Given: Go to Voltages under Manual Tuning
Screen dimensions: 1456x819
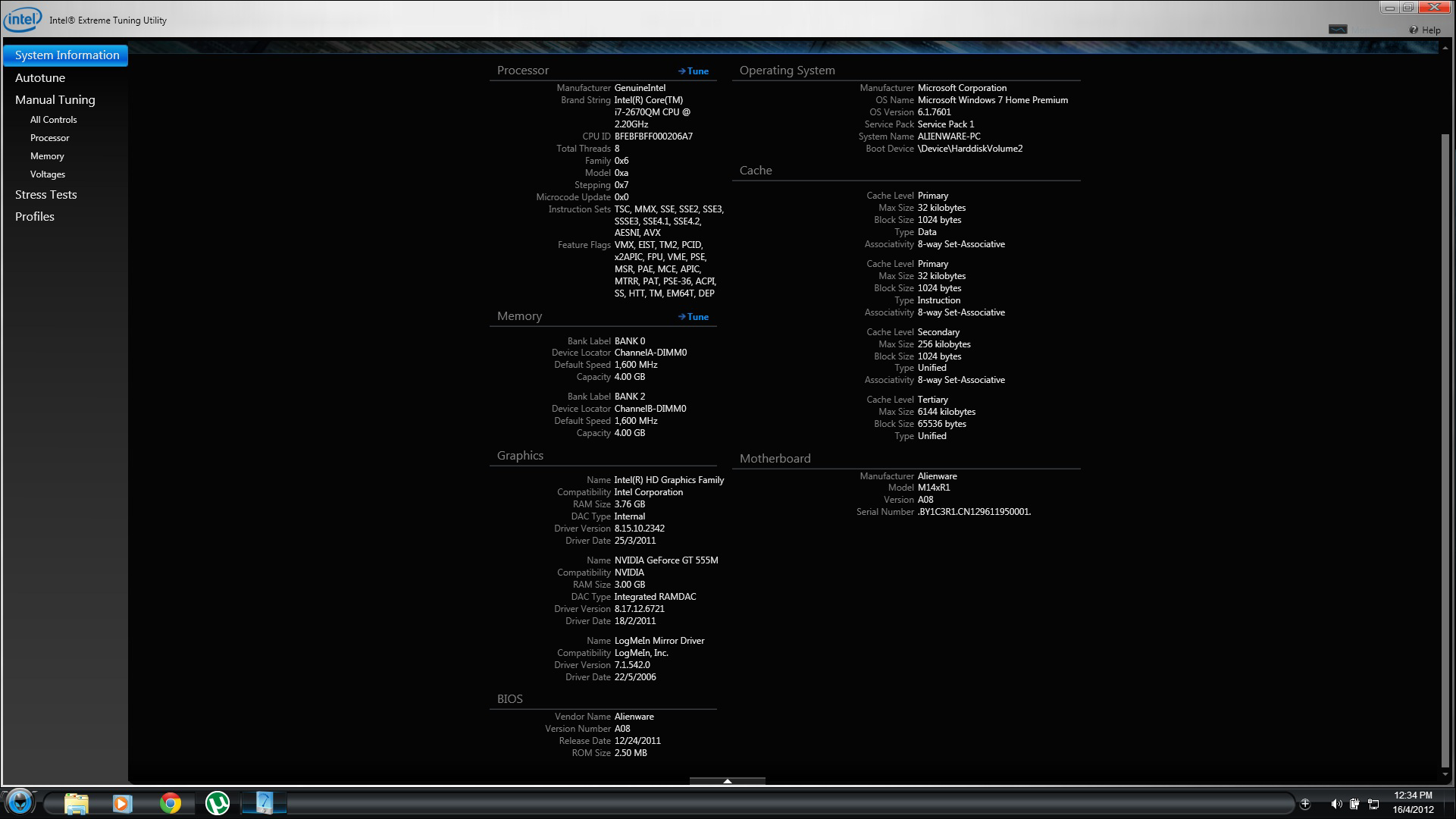Looking at the screenshot, I should coord(48,174).
